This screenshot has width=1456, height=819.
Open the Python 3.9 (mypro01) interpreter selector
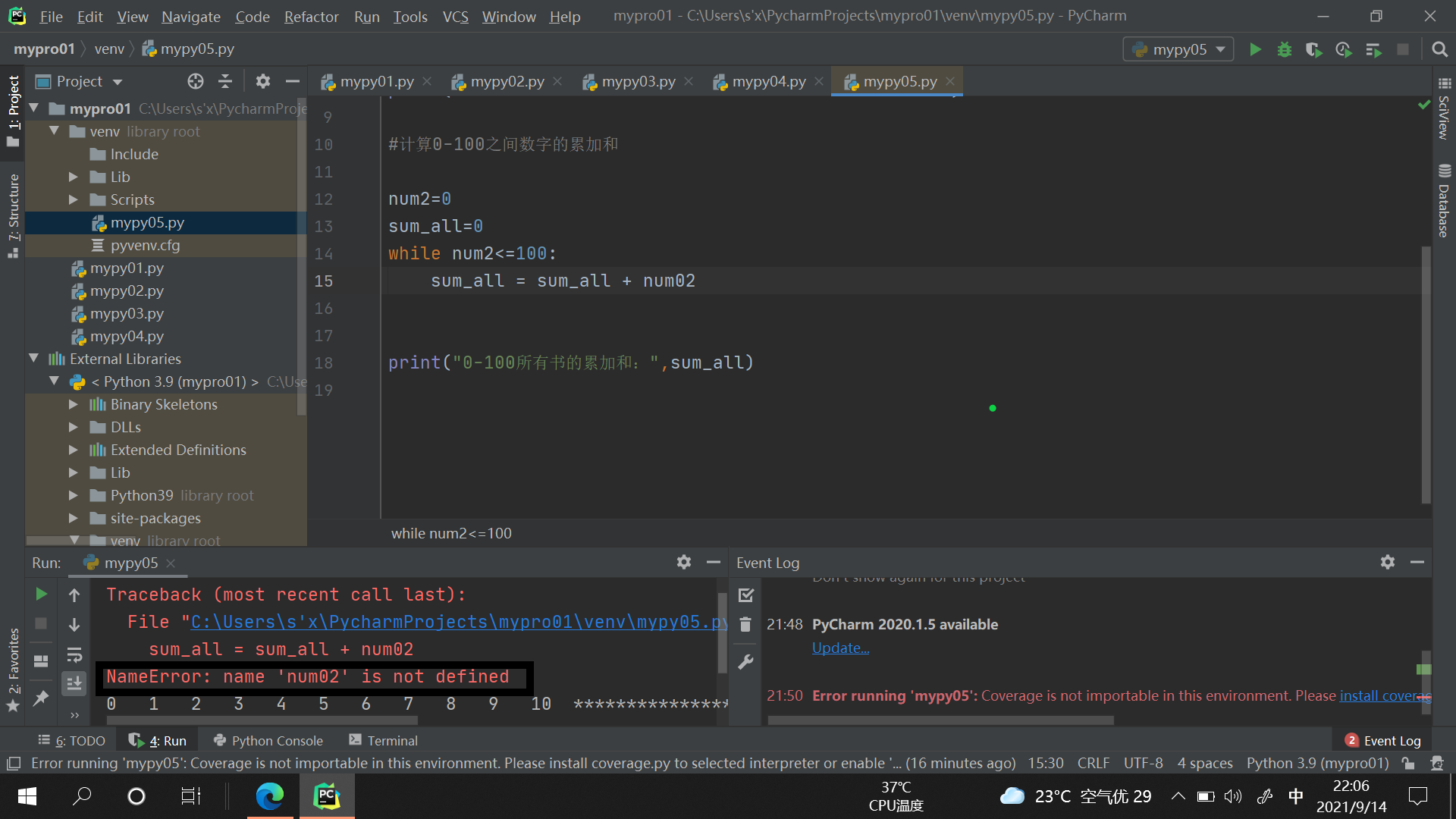point(1317,763)
